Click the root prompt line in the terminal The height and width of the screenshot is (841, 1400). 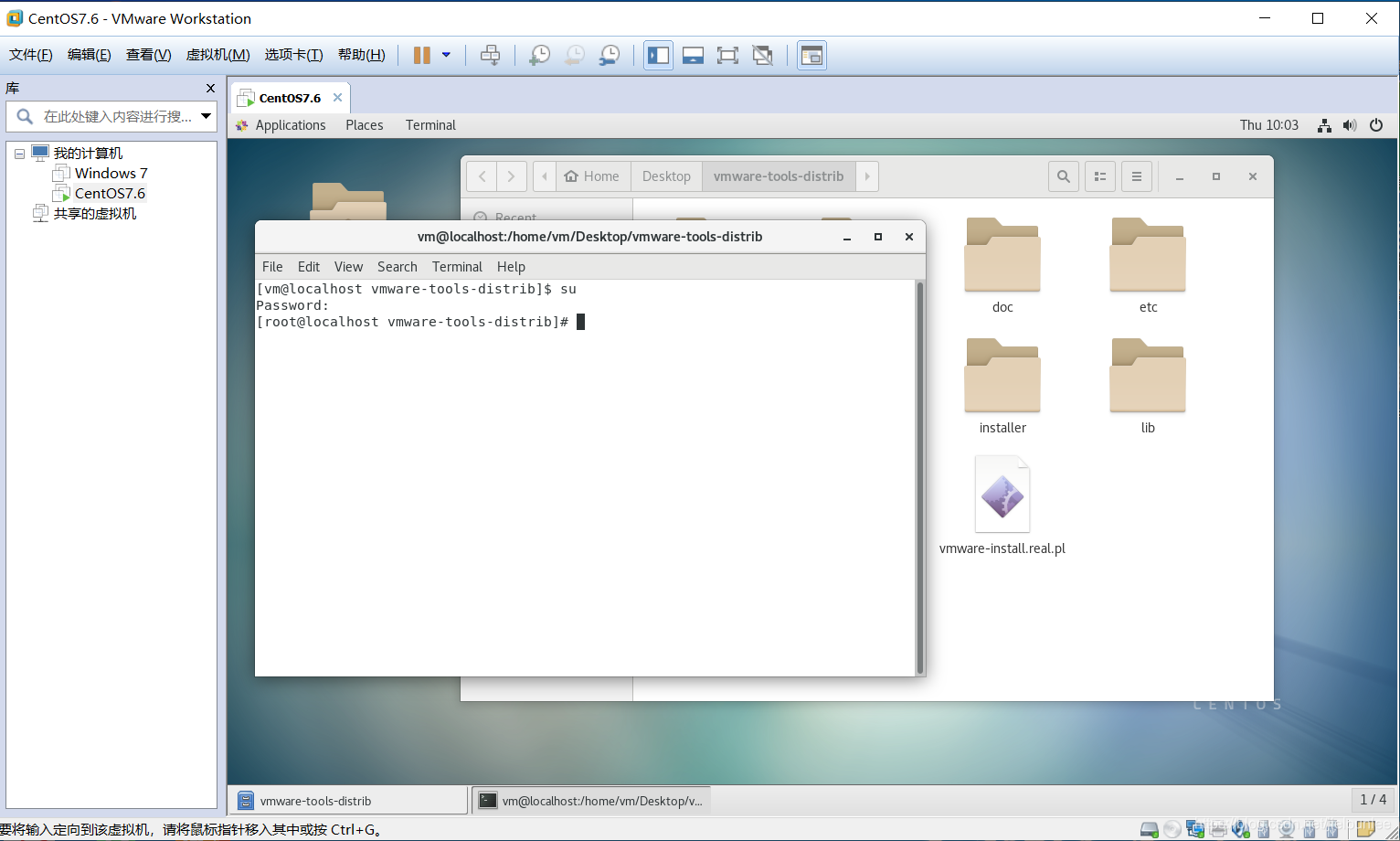pyautogui.click(x=420, y=322)
